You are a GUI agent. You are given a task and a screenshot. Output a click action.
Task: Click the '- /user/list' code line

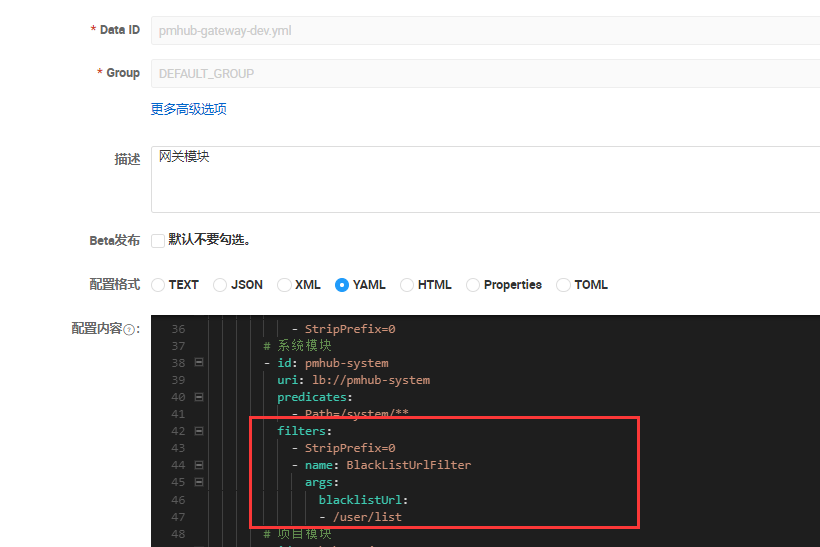tap(361, 517)
